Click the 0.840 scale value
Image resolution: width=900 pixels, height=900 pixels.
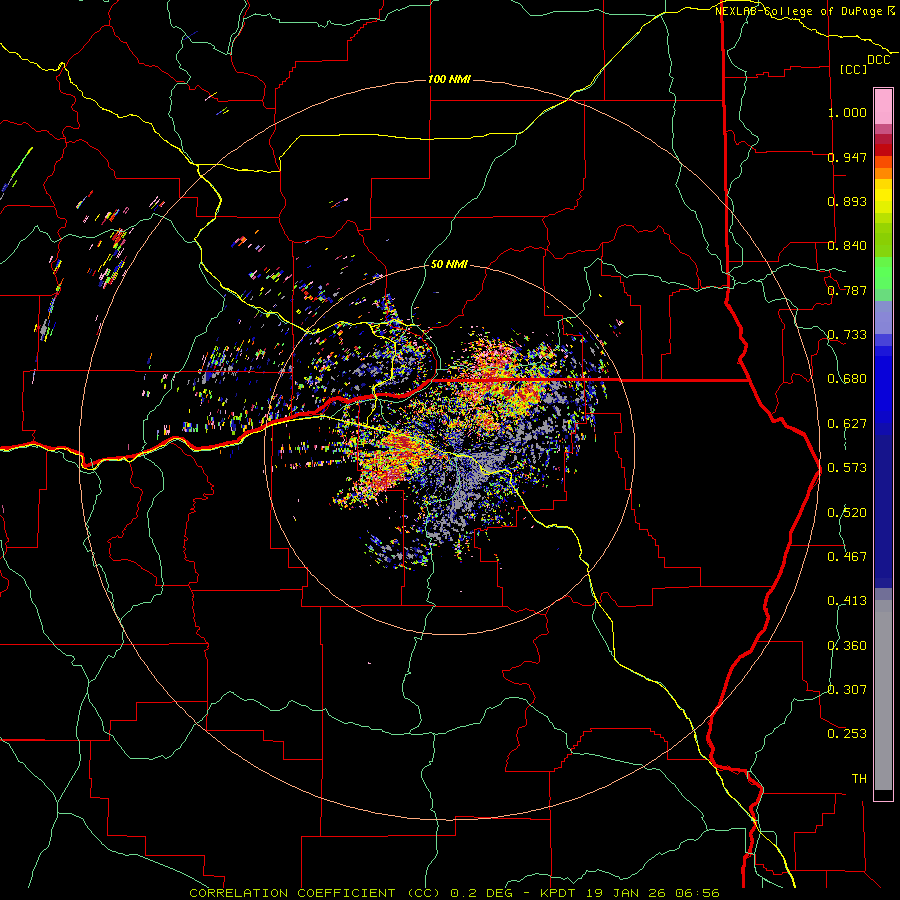click(x=847, y=246)
